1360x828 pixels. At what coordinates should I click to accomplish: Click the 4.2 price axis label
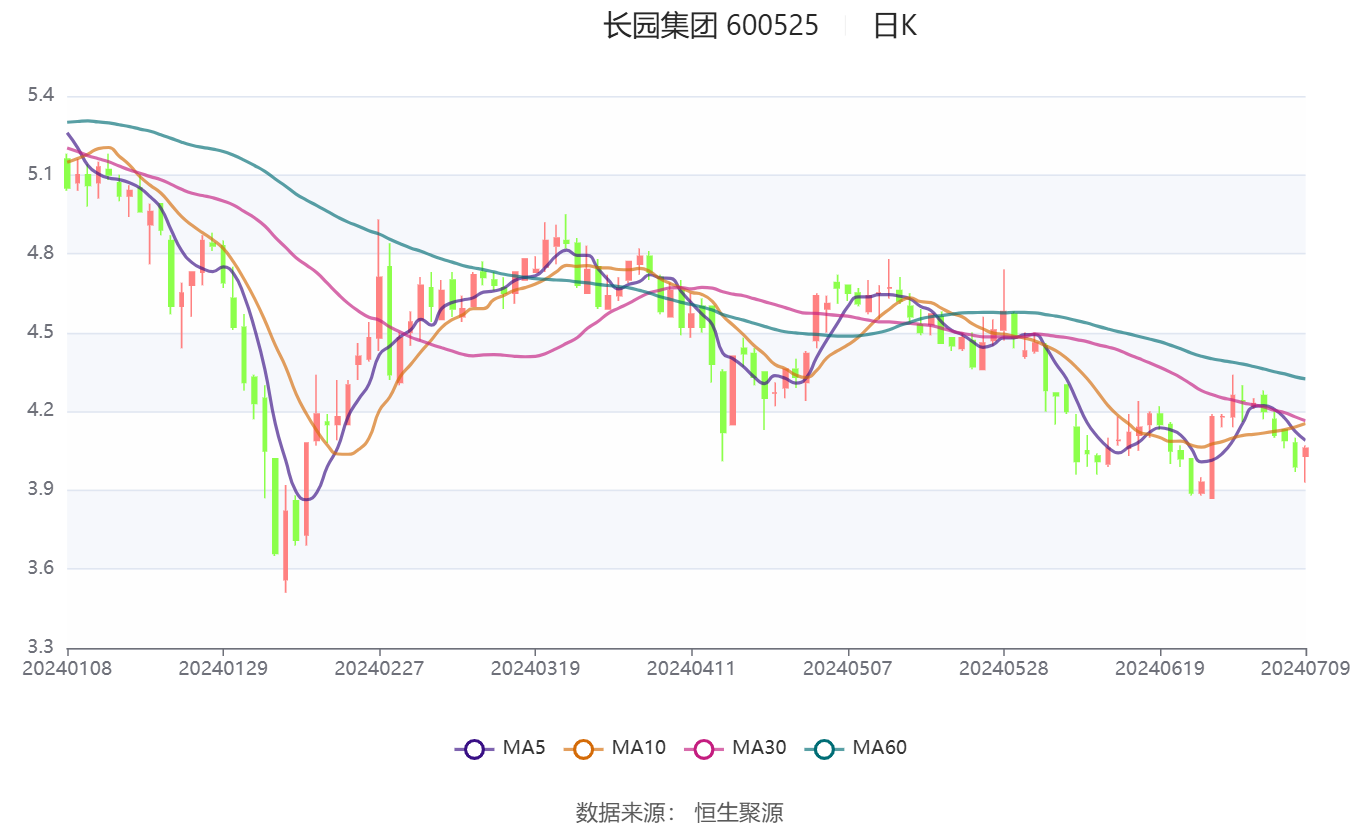point(40,411)
